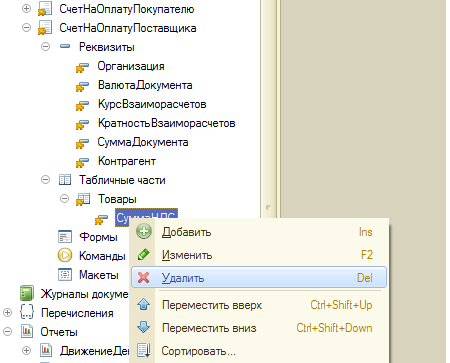Click the Товары tabular section icon

[83, 199]
